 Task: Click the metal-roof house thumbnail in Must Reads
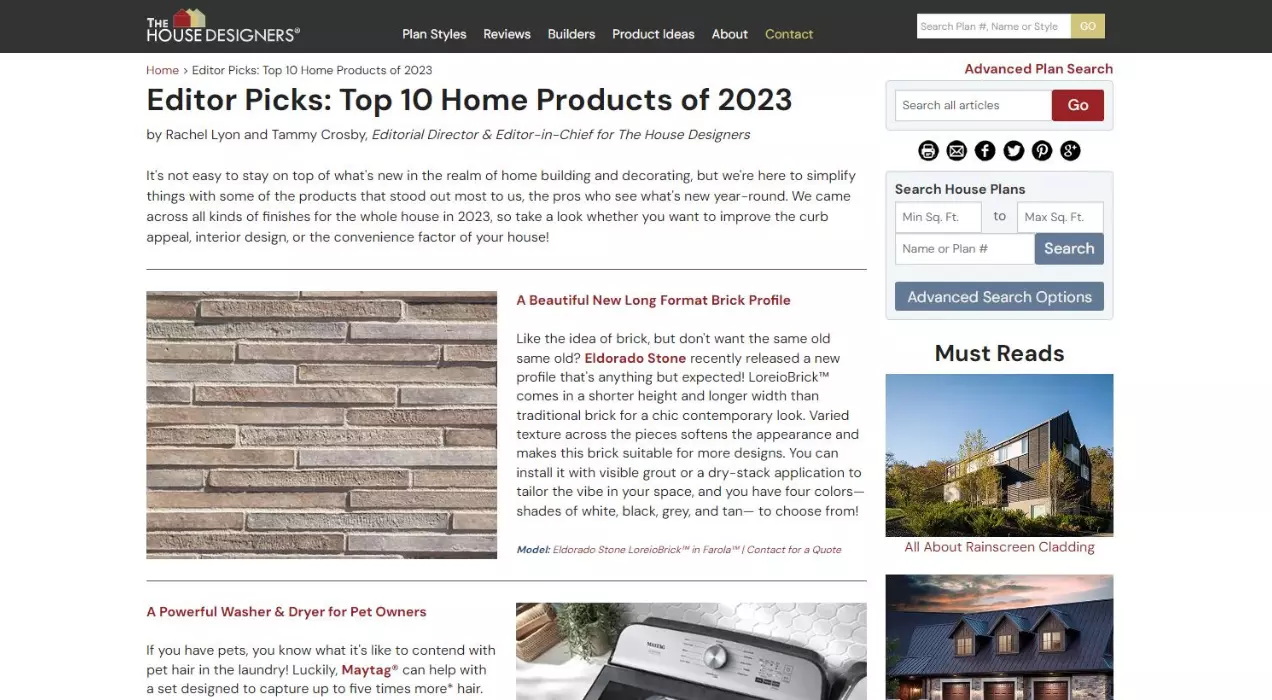(999, 637)
